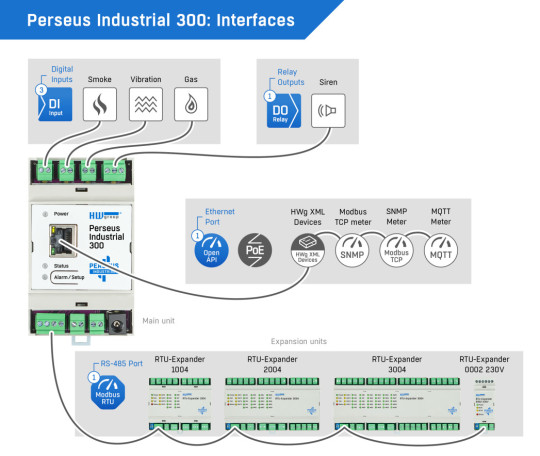
Task: Click the 'Perseus Industrial 300: Interfaces' title
Action: [x=161, y=20]
